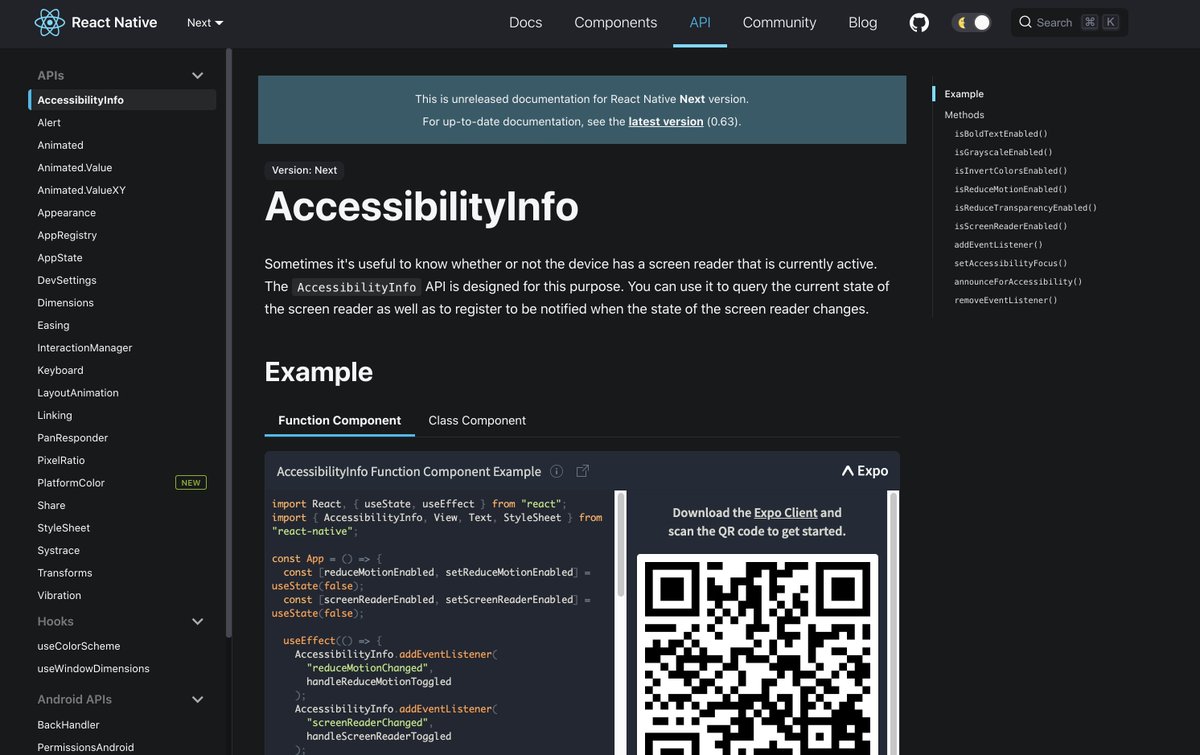Jump to isInvertColorsEnabled() method
The width and height of the screenshot is (1200, 755).
coord(1011,171)
